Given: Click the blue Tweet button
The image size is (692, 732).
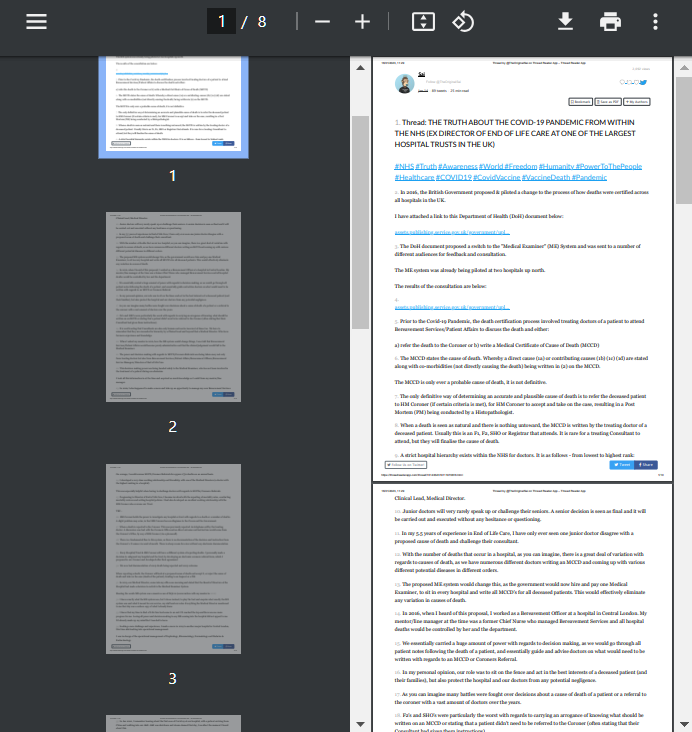Looking at the screenshot, I should coord(621,465).
